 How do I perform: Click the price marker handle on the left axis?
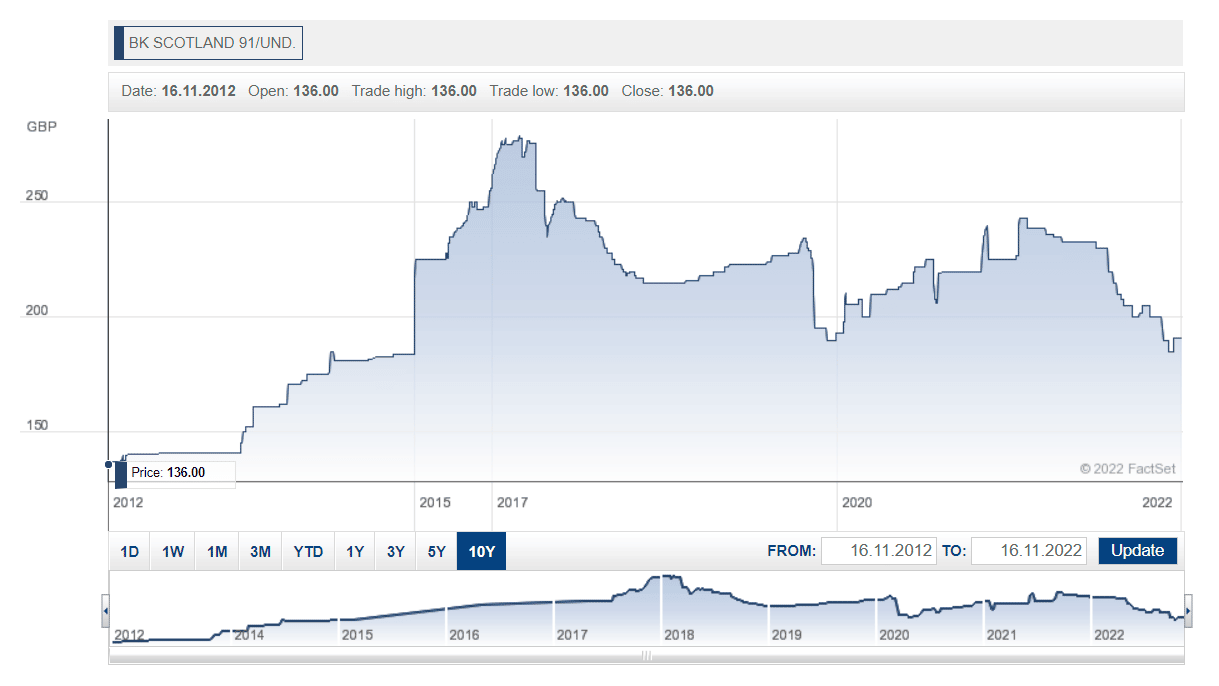[109, 465]
